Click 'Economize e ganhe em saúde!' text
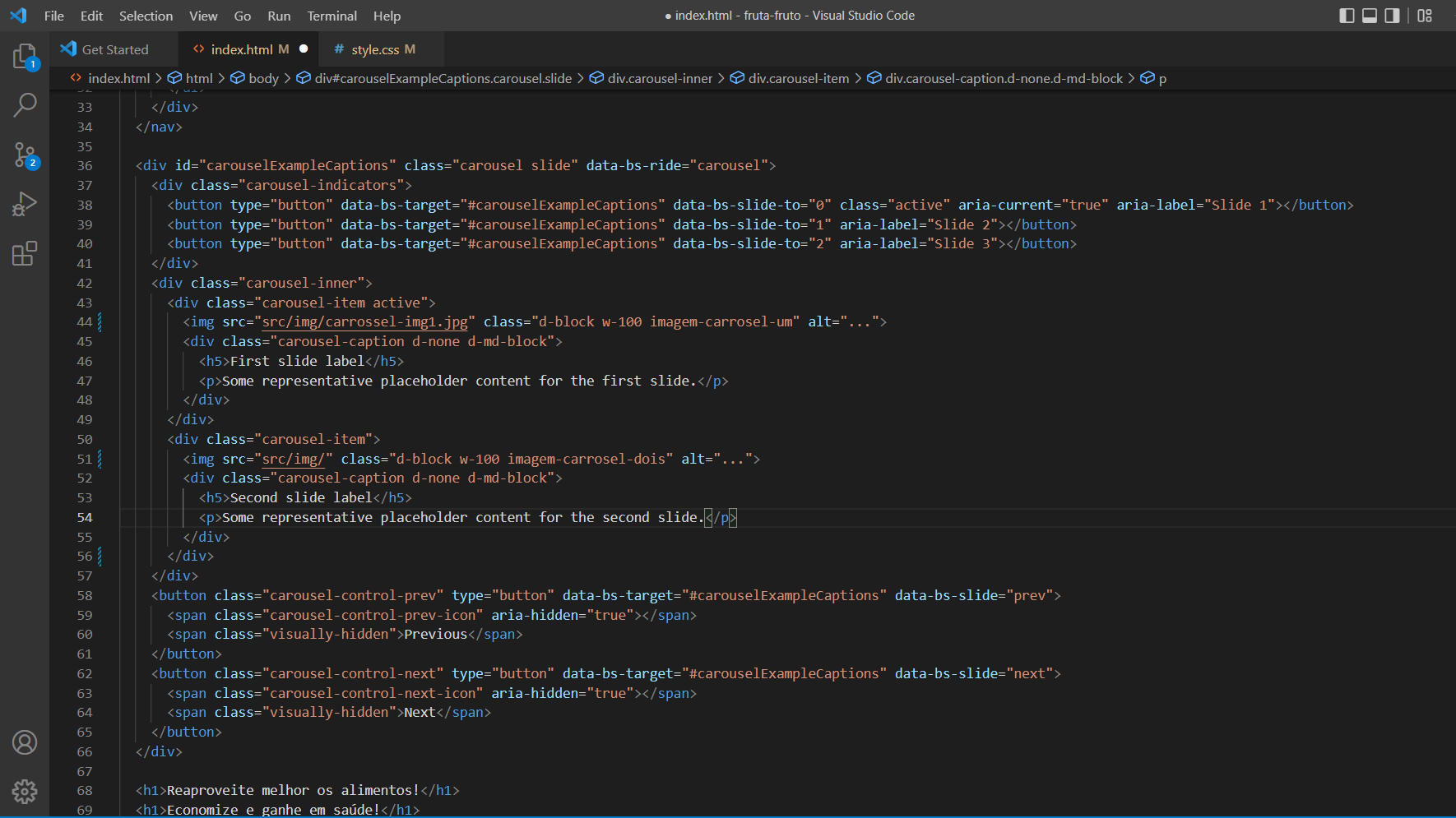1456x818 pixels. pos(273,809)
